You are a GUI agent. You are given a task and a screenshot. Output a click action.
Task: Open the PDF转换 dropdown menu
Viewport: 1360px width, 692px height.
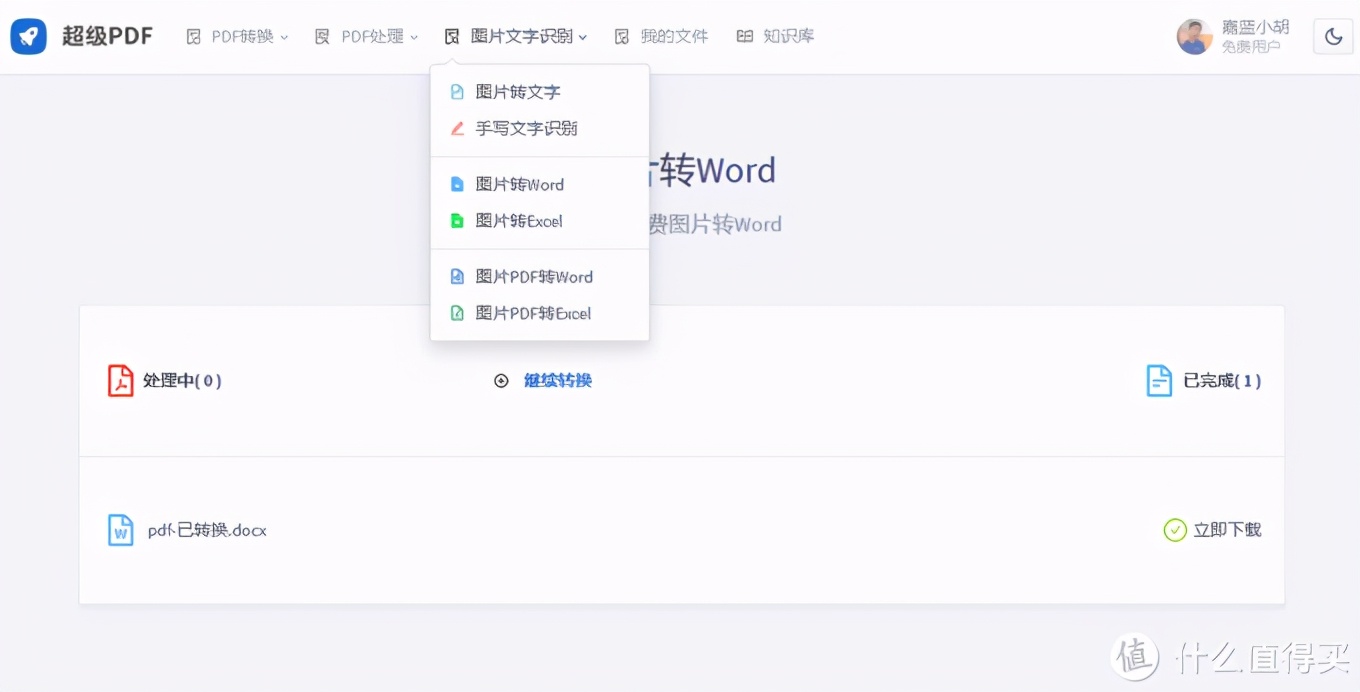pos(238,36)
